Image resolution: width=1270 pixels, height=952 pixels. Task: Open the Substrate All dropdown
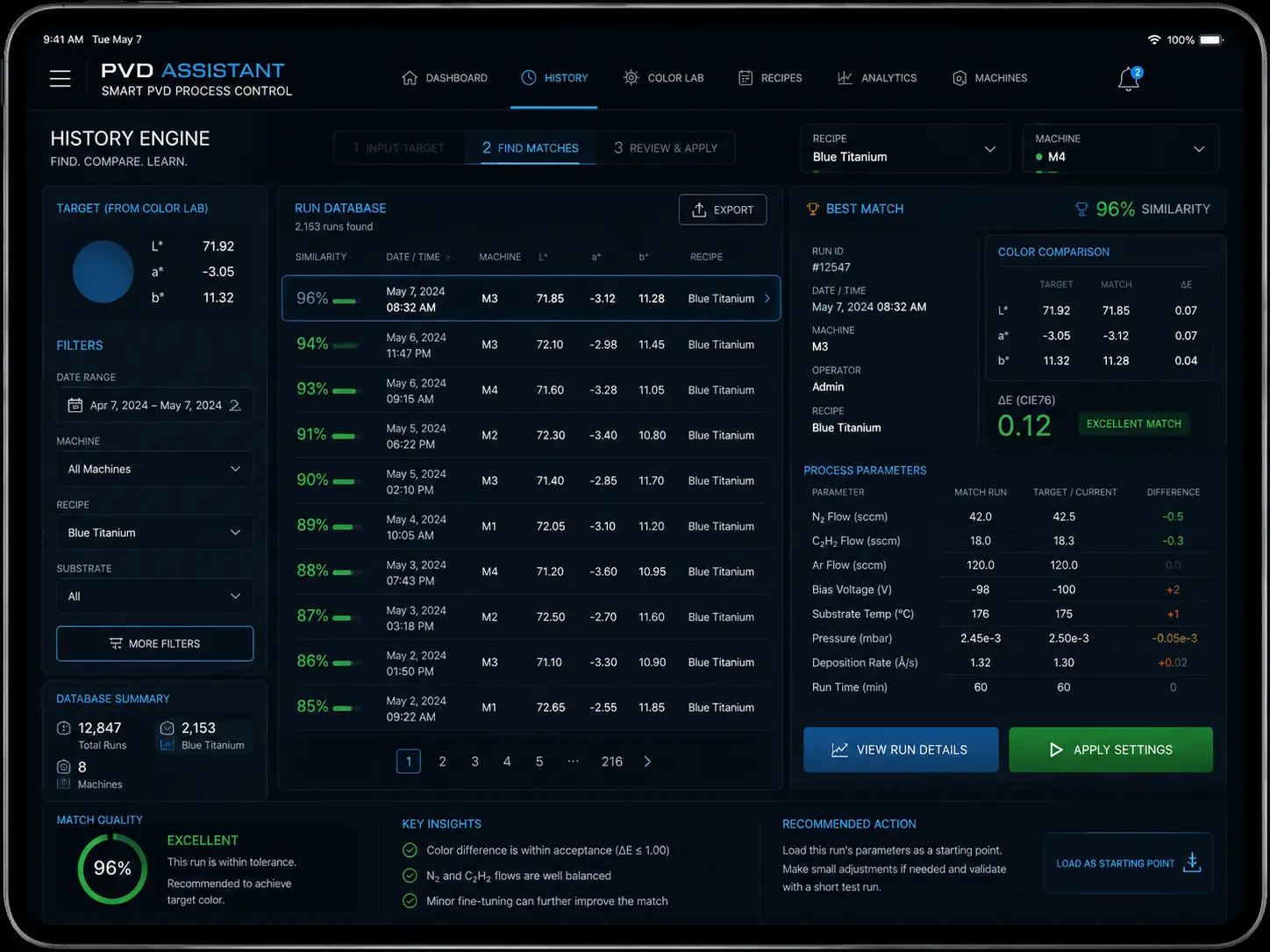pos(154,597)
